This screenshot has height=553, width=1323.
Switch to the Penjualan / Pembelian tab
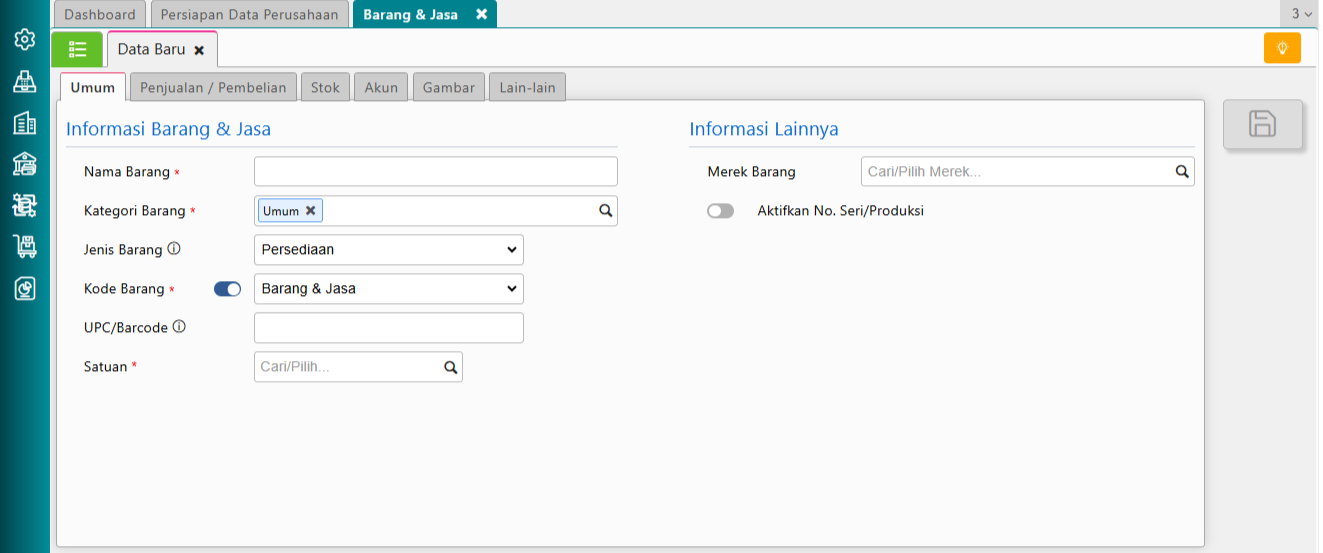coord(213,88)
